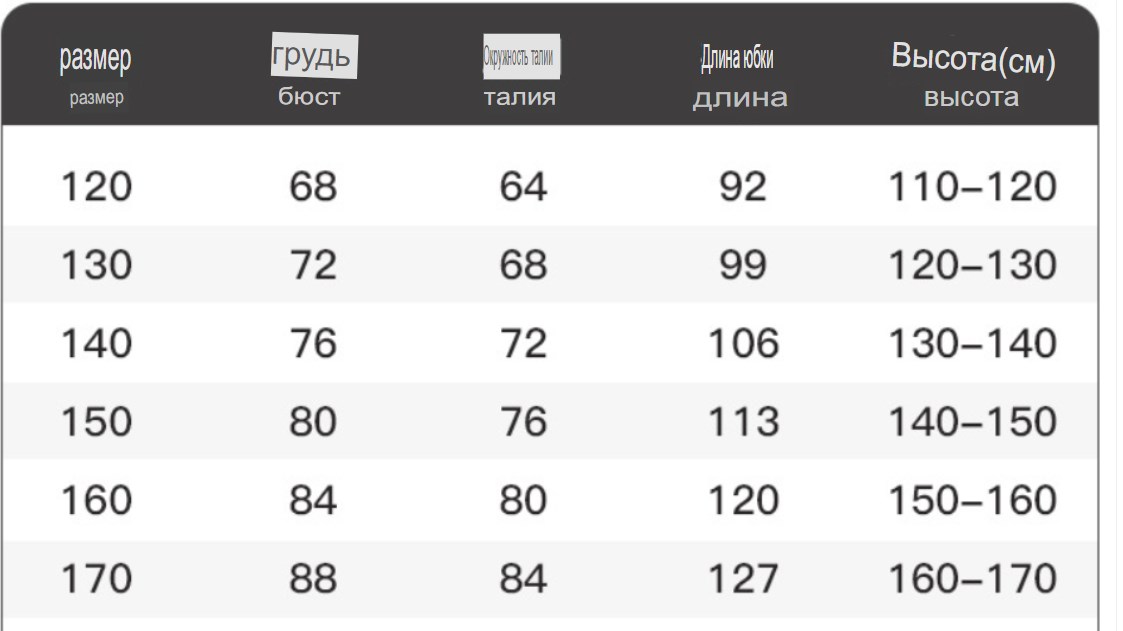Screen dimensions: 1123x631
Task: Click height range 140–150 cell
Action: pos(973,421)
